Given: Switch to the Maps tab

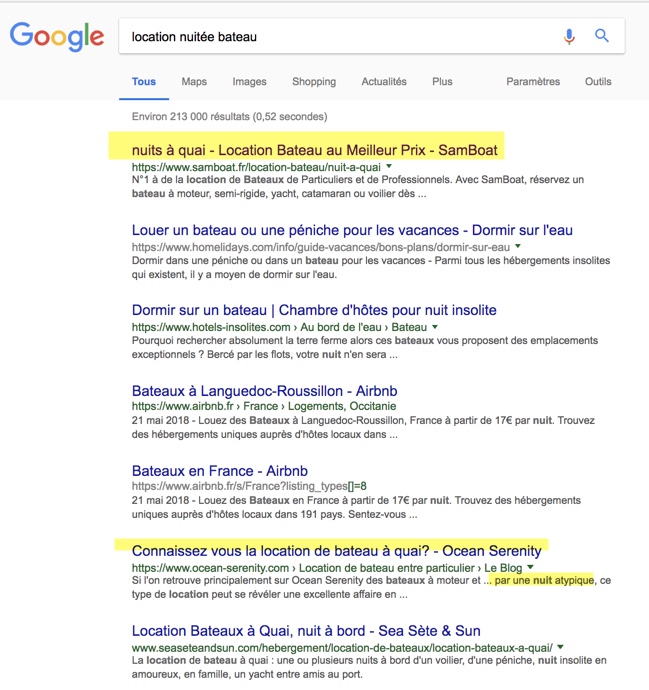Looking at the screenshot, I should click(x=194, y=82).
